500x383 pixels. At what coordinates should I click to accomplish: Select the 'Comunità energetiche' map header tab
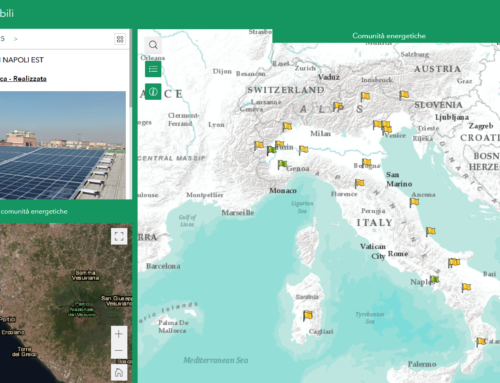coord(389,36)
